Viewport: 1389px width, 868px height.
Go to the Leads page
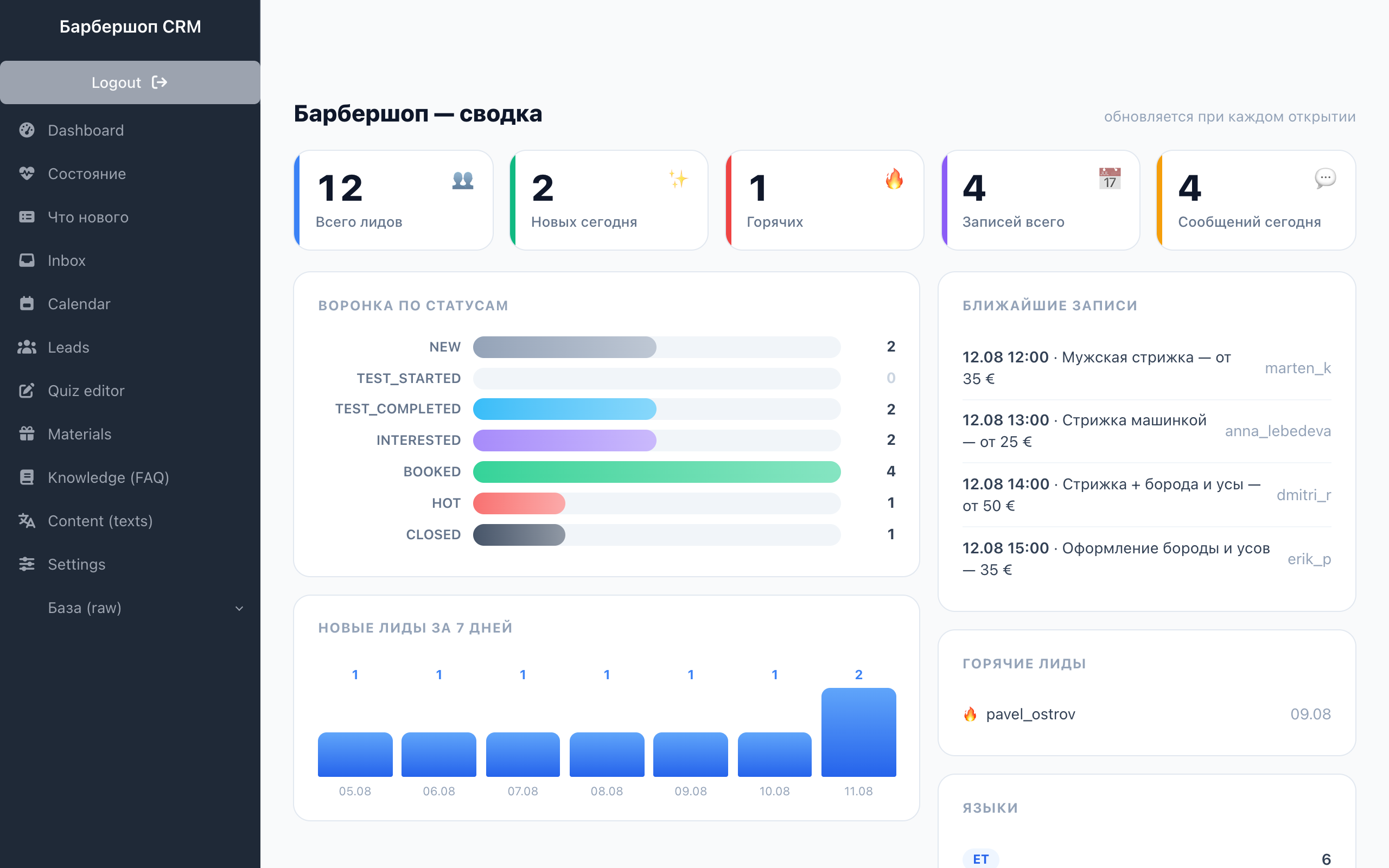130,347
